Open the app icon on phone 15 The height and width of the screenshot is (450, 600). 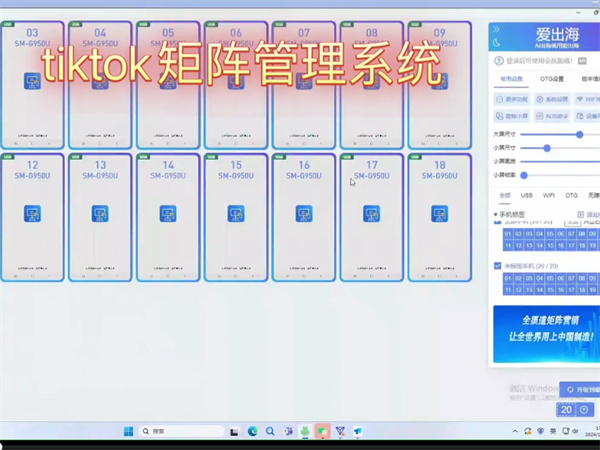tap(236, 214)
